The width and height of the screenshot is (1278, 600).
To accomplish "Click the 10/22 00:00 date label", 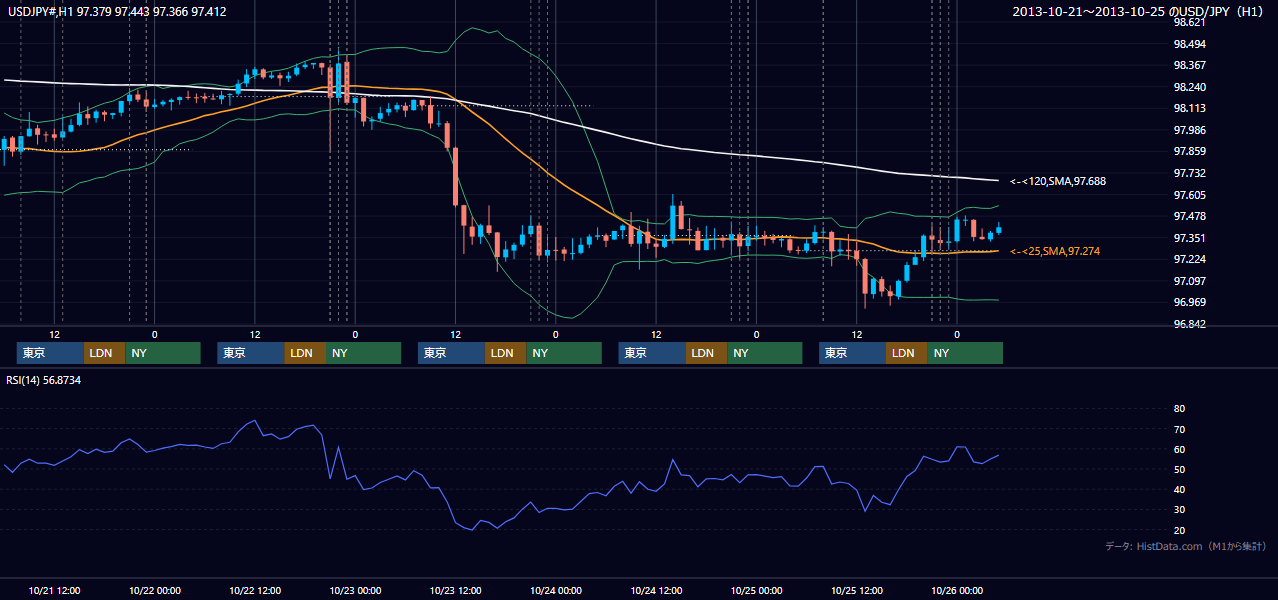I will click(x=155, y=590).
